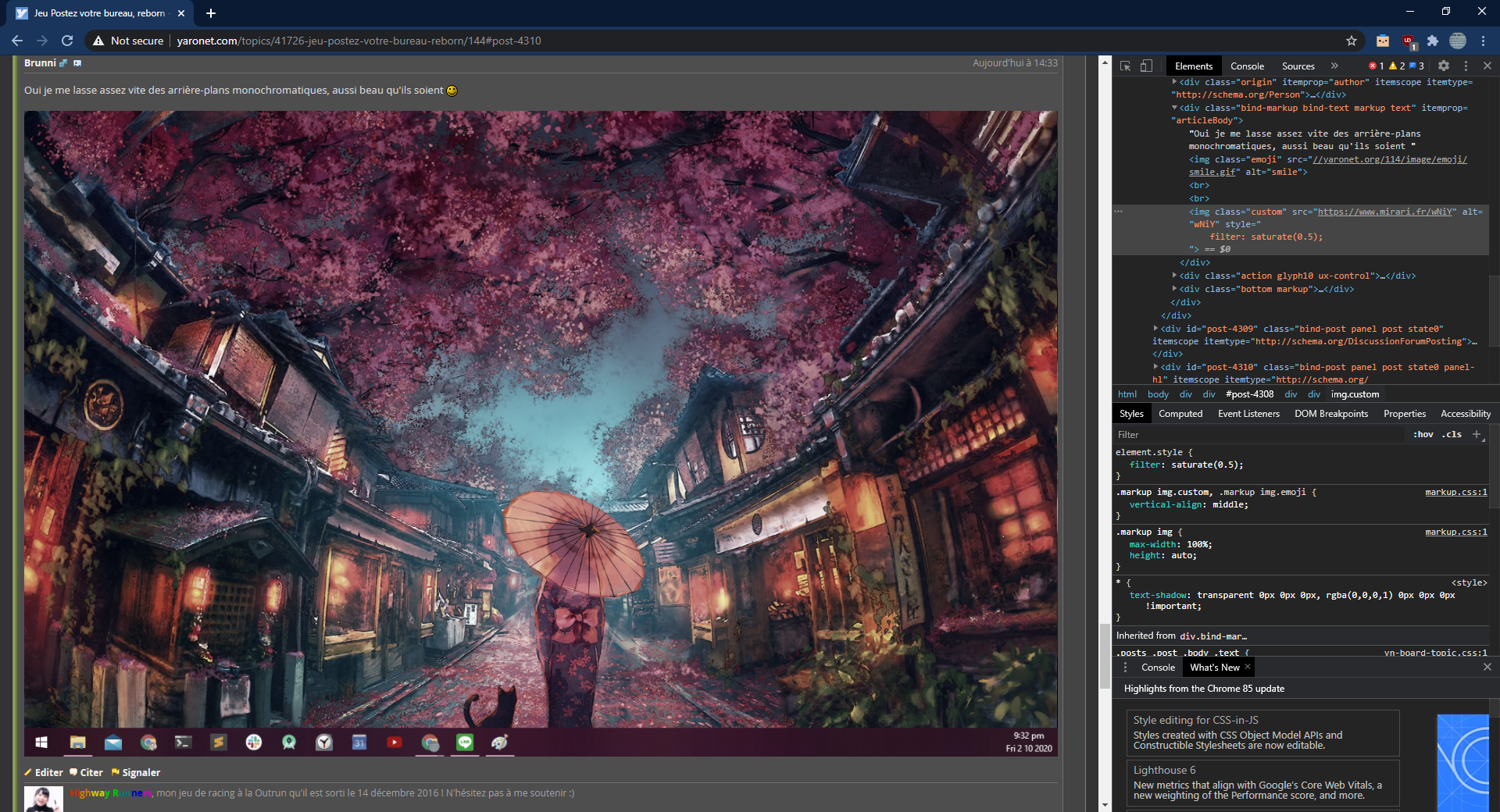Open the mirari.fr/wNiY image src link

(x=1385, y=212)
